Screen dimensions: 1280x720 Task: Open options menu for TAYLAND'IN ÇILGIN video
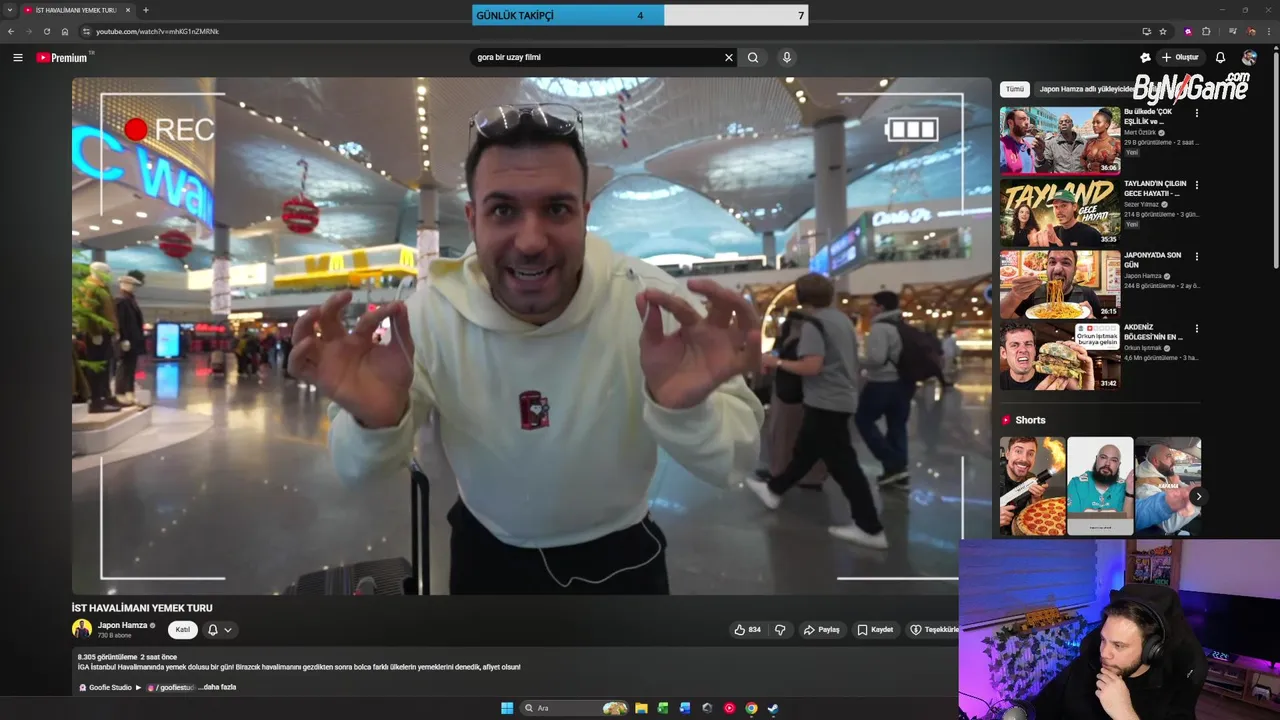(x=1196, y=185)
